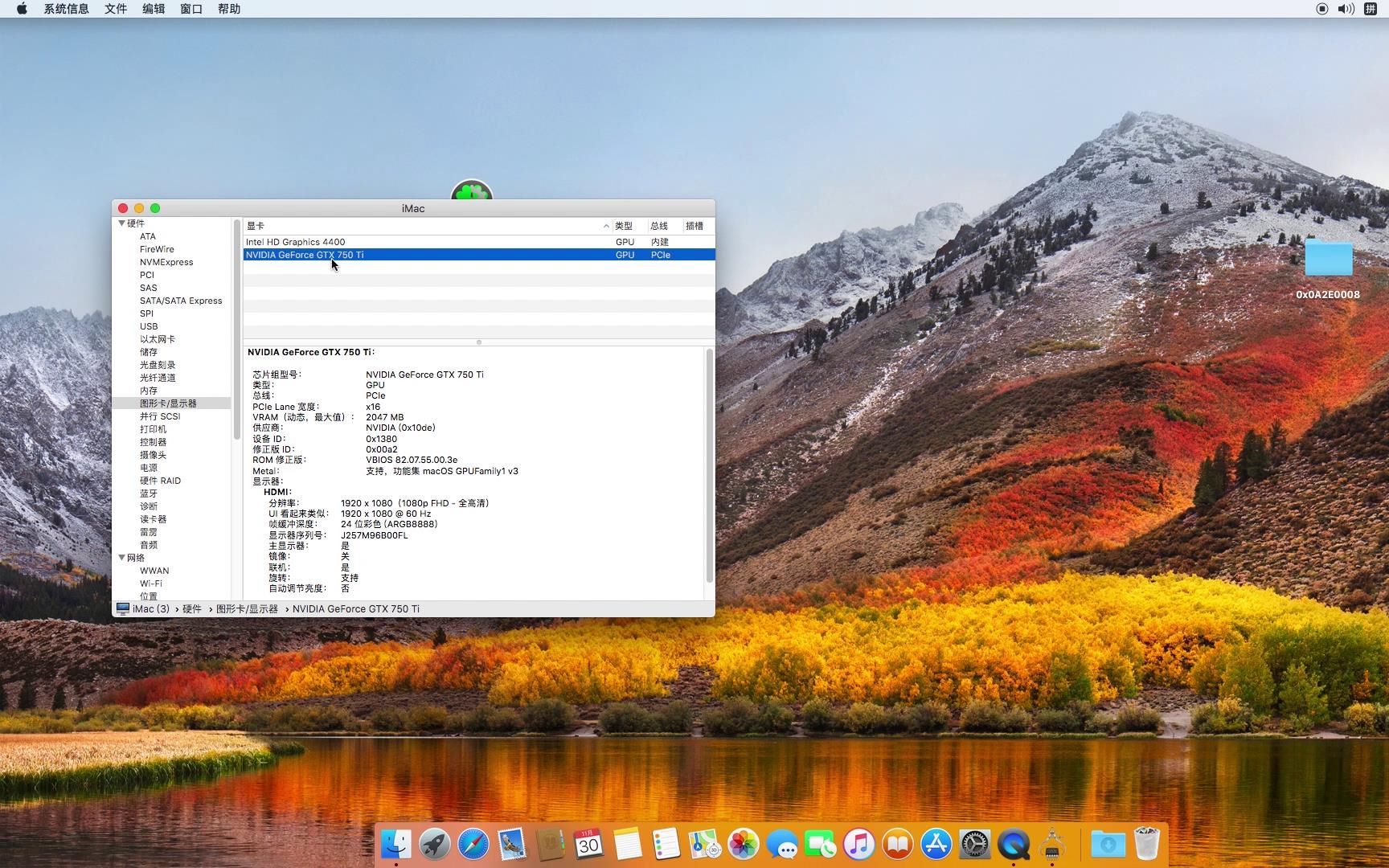Open the Apple menu
1389x868 pixels.
tap(22, 9)
